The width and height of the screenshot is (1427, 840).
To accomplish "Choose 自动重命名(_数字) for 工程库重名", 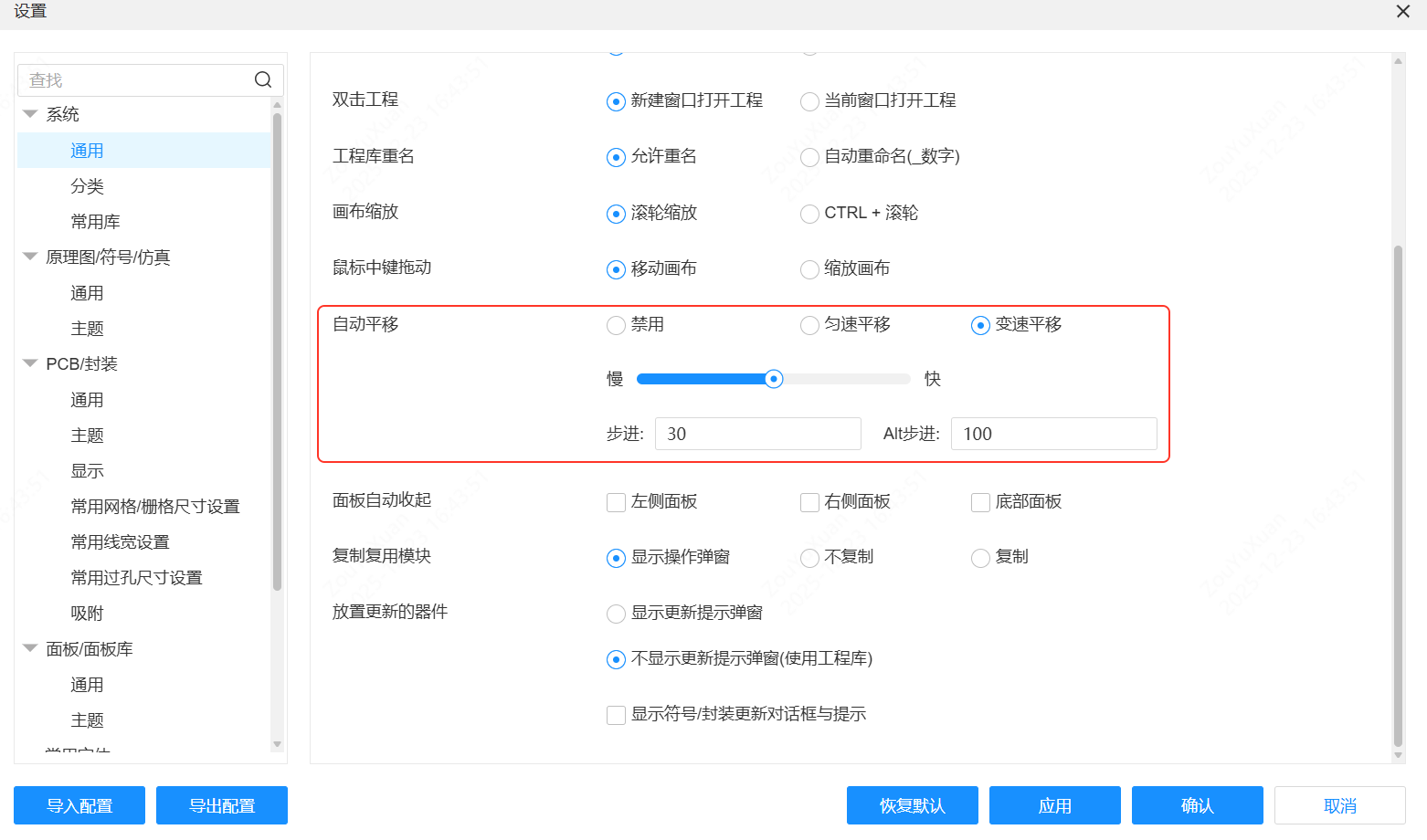I will [x=809, y=157].
